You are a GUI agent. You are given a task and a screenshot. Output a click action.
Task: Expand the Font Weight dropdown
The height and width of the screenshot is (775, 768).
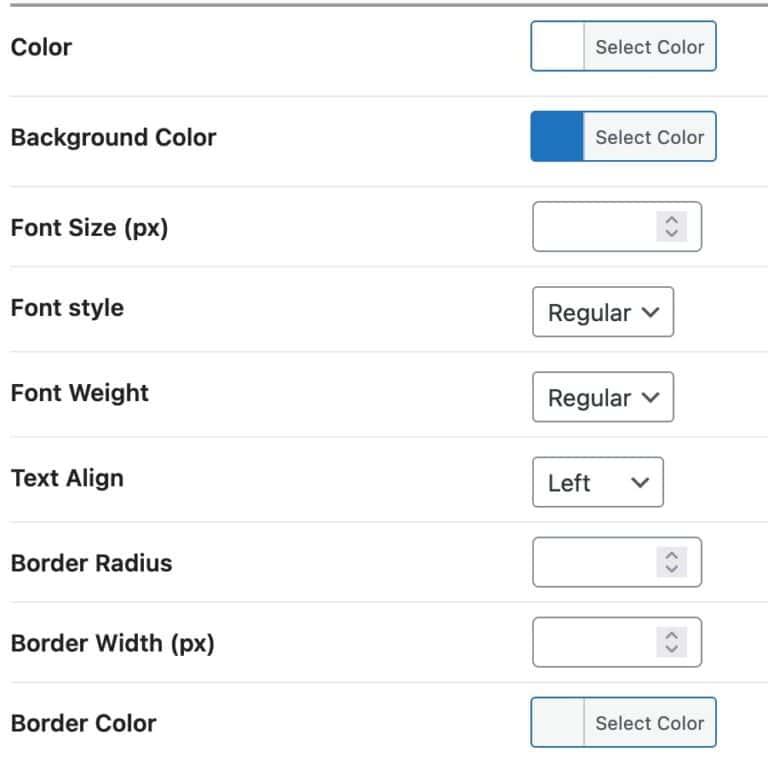(x=603, y=398)
